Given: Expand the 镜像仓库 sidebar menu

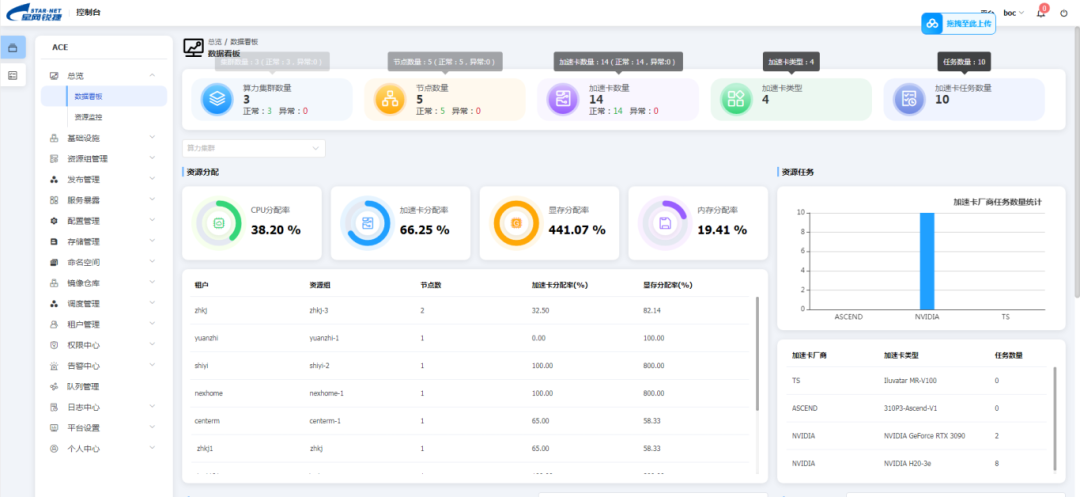Looking at the screenshot, I should (100, 283).
